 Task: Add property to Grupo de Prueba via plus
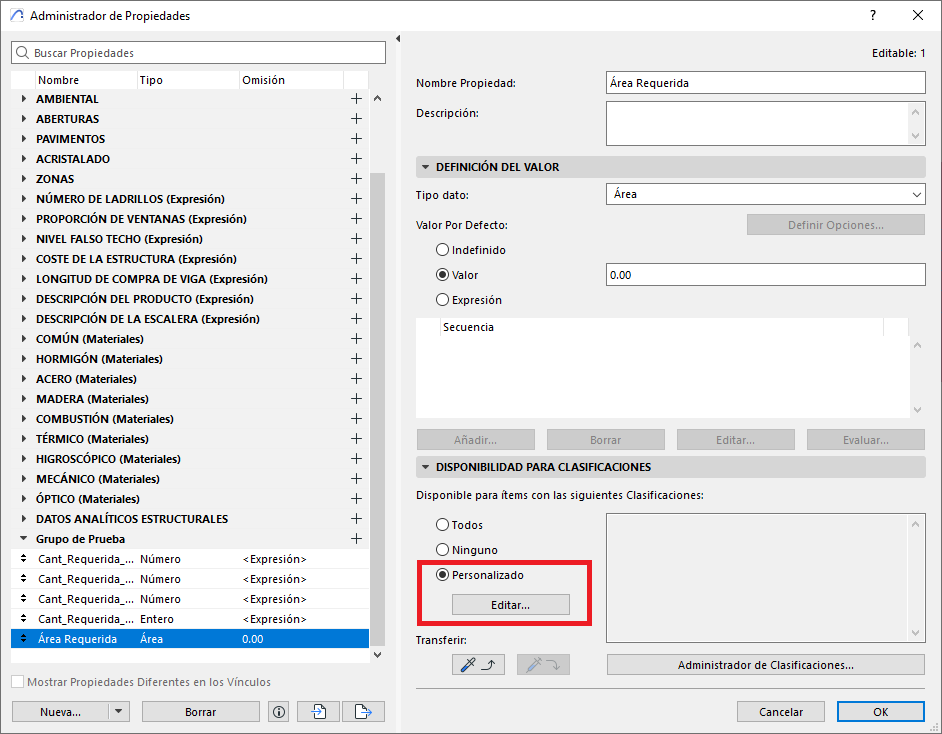[356, 539]
